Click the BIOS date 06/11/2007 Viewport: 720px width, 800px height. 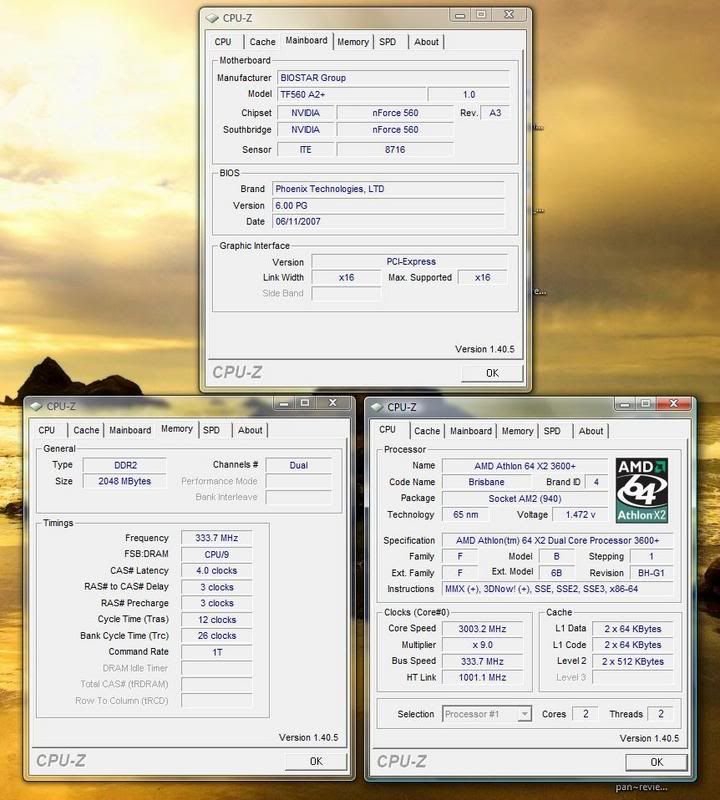(x=388, y=222)
